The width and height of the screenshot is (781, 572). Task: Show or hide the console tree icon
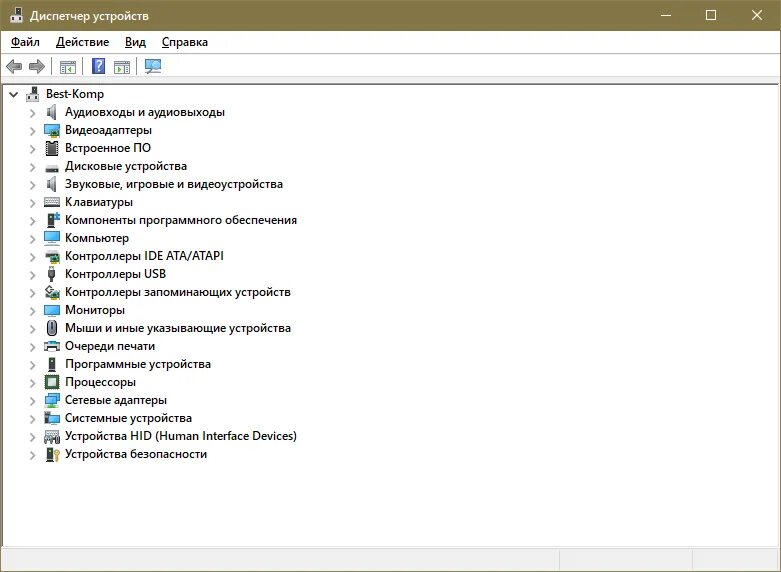(68, 66)
